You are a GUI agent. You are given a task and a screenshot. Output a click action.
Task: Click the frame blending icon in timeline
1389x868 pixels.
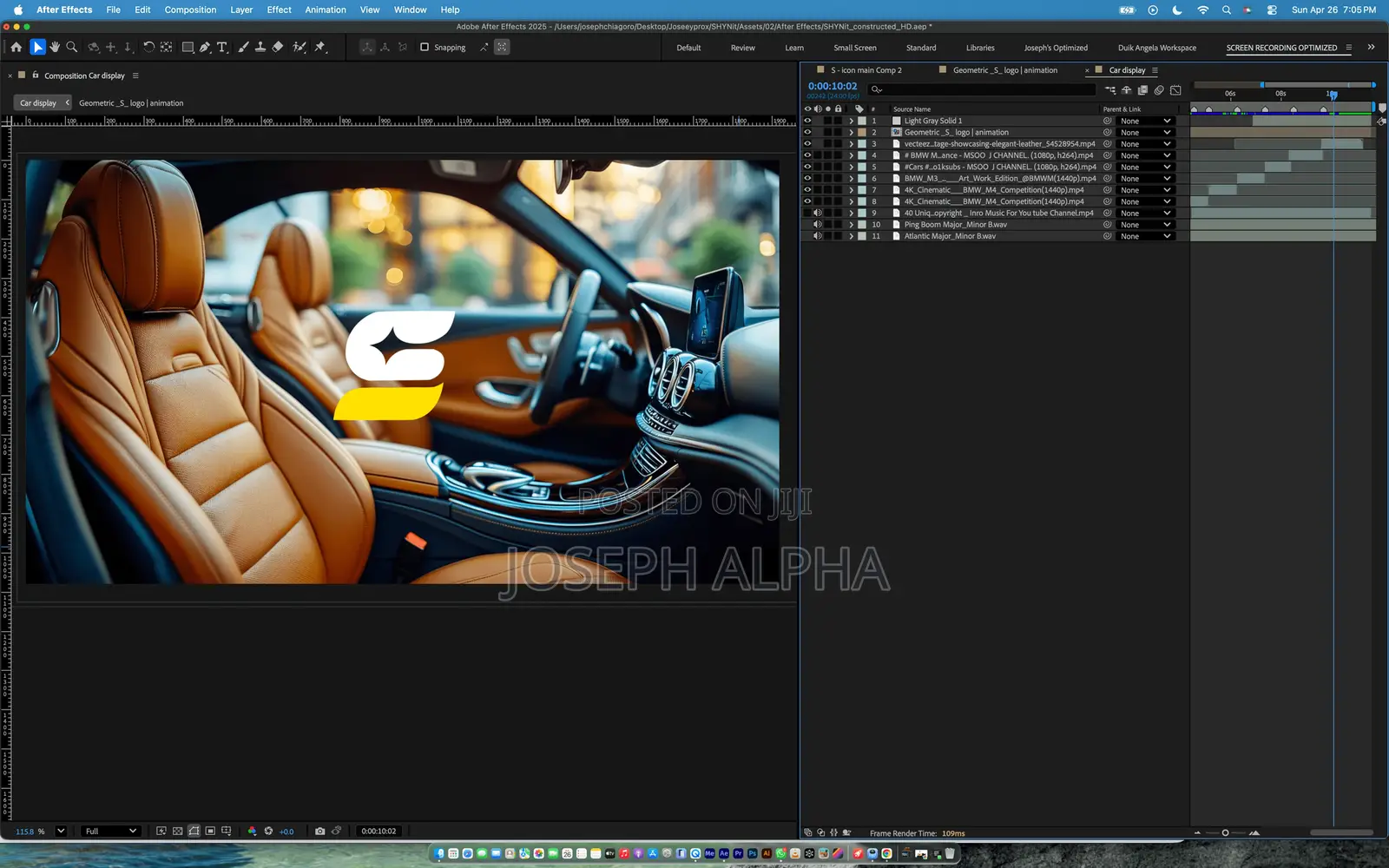(x=1142, y=89)
